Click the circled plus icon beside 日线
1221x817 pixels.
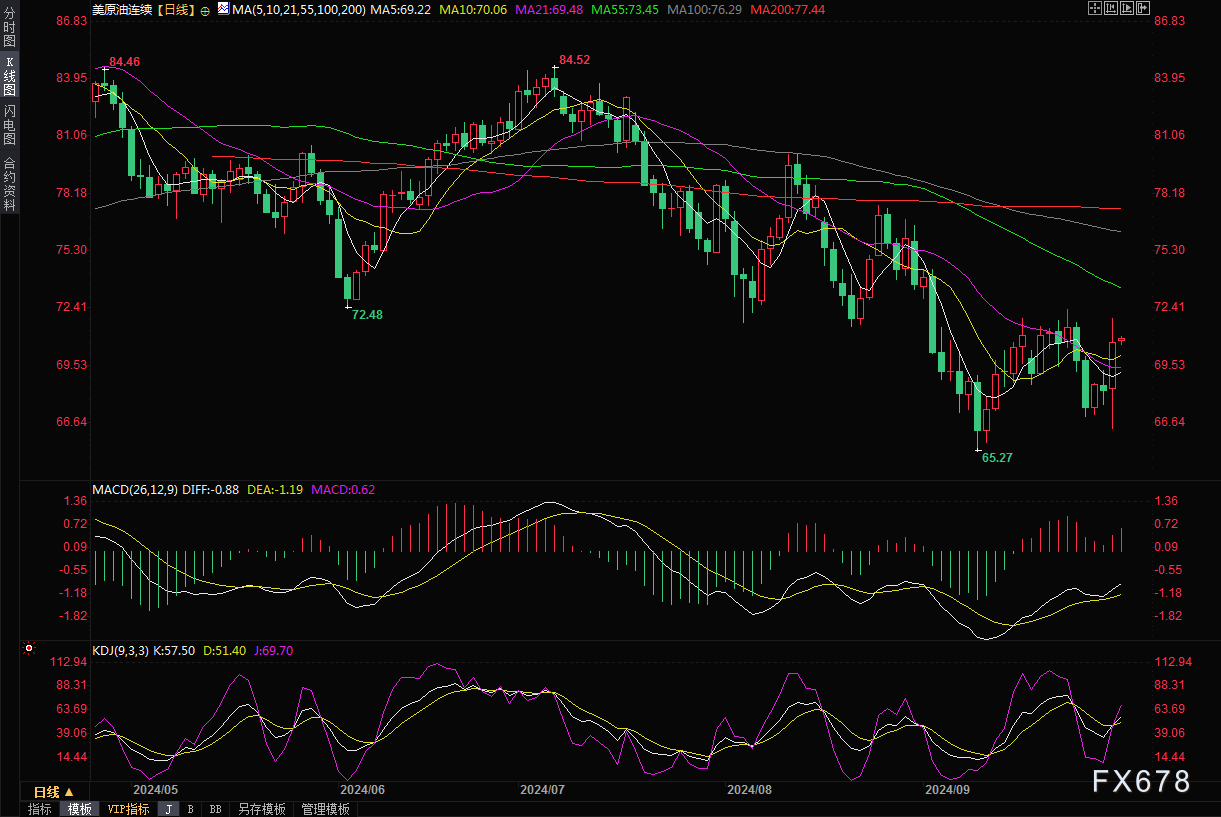pyautogui.click(x=205, y=9)
